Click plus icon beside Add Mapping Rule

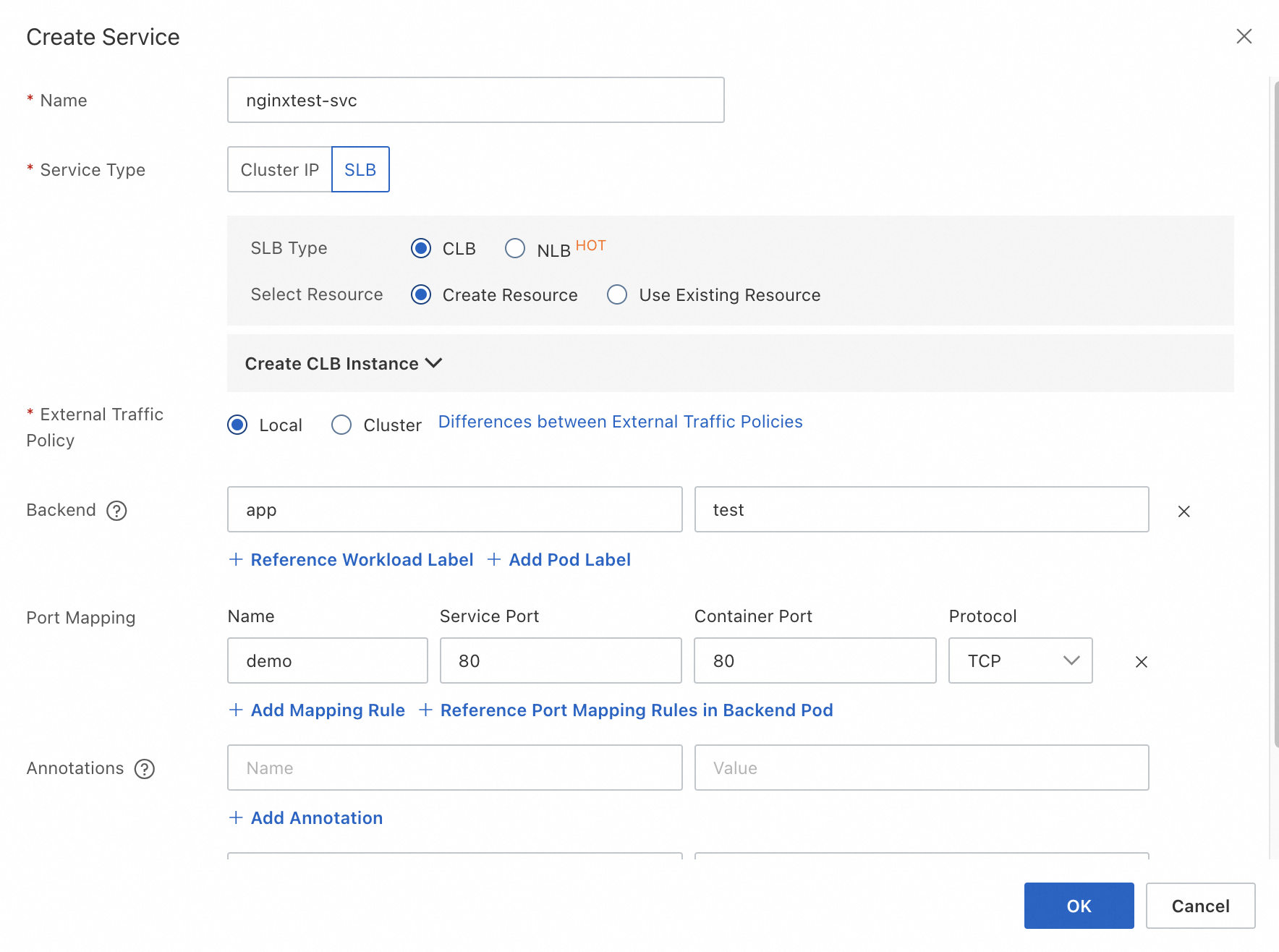236,710
